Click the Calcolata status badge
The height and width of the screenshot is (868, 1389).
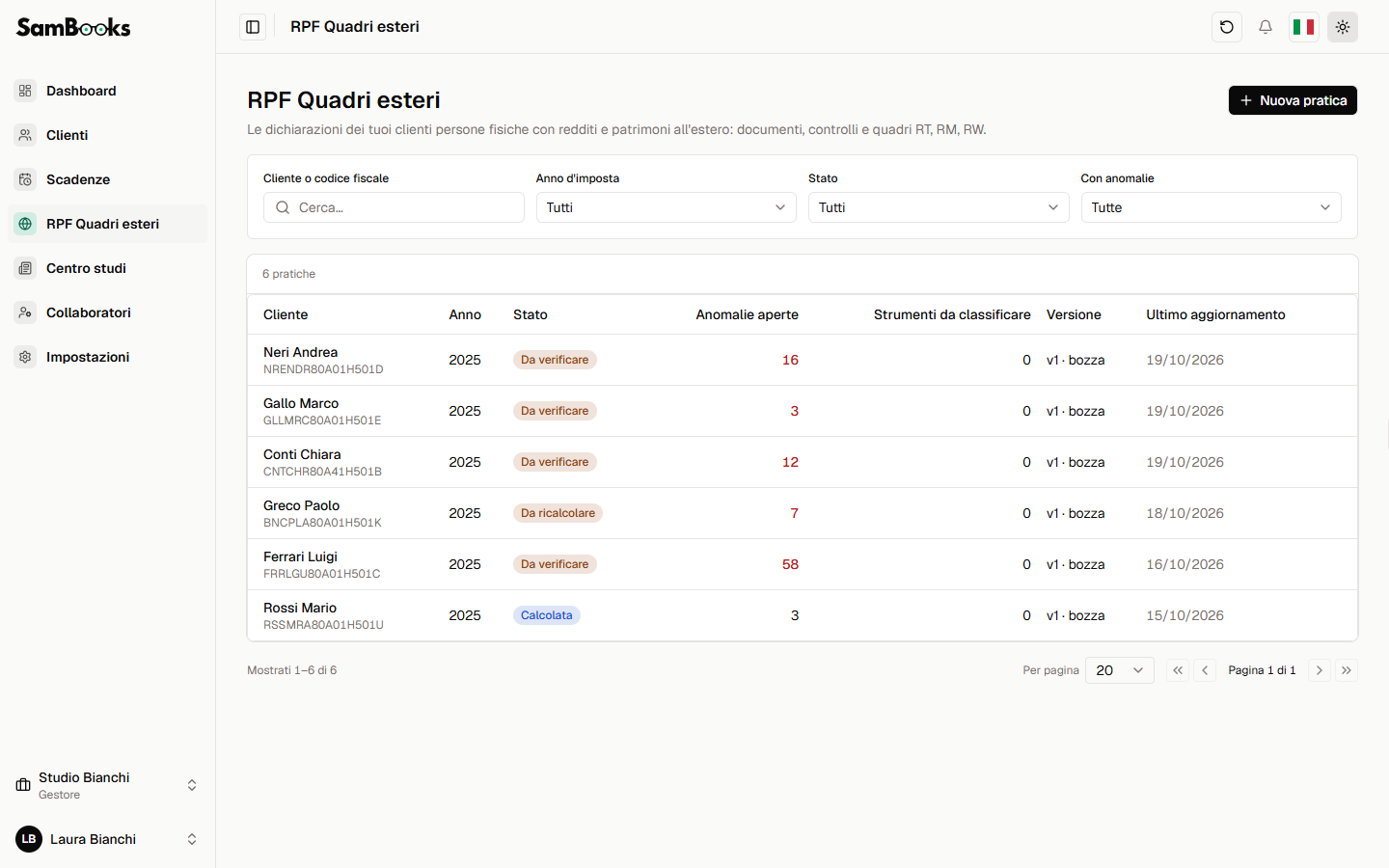546,615
